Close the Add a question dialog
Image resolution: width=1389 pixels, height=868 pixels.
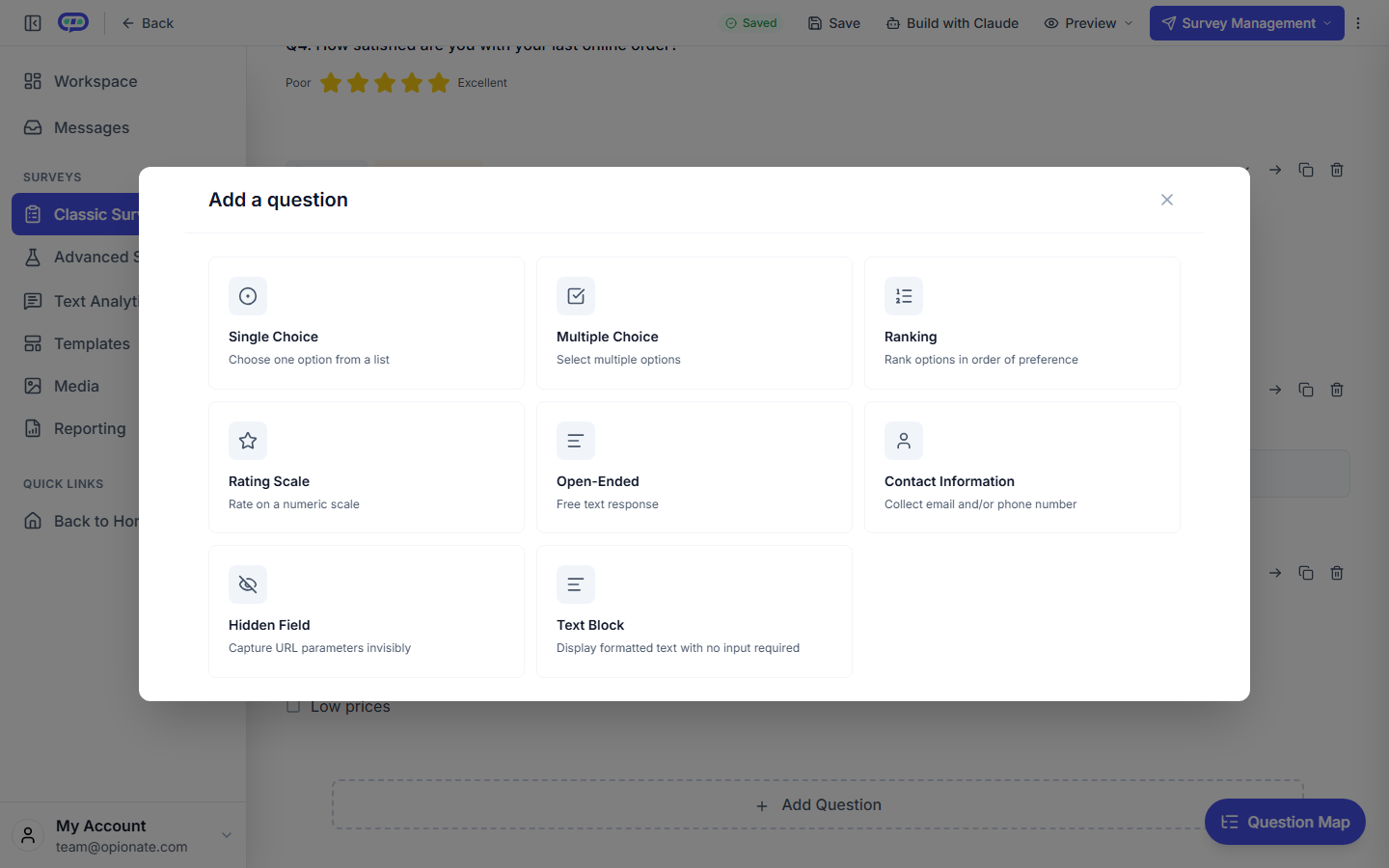(x=1167, y=200)
